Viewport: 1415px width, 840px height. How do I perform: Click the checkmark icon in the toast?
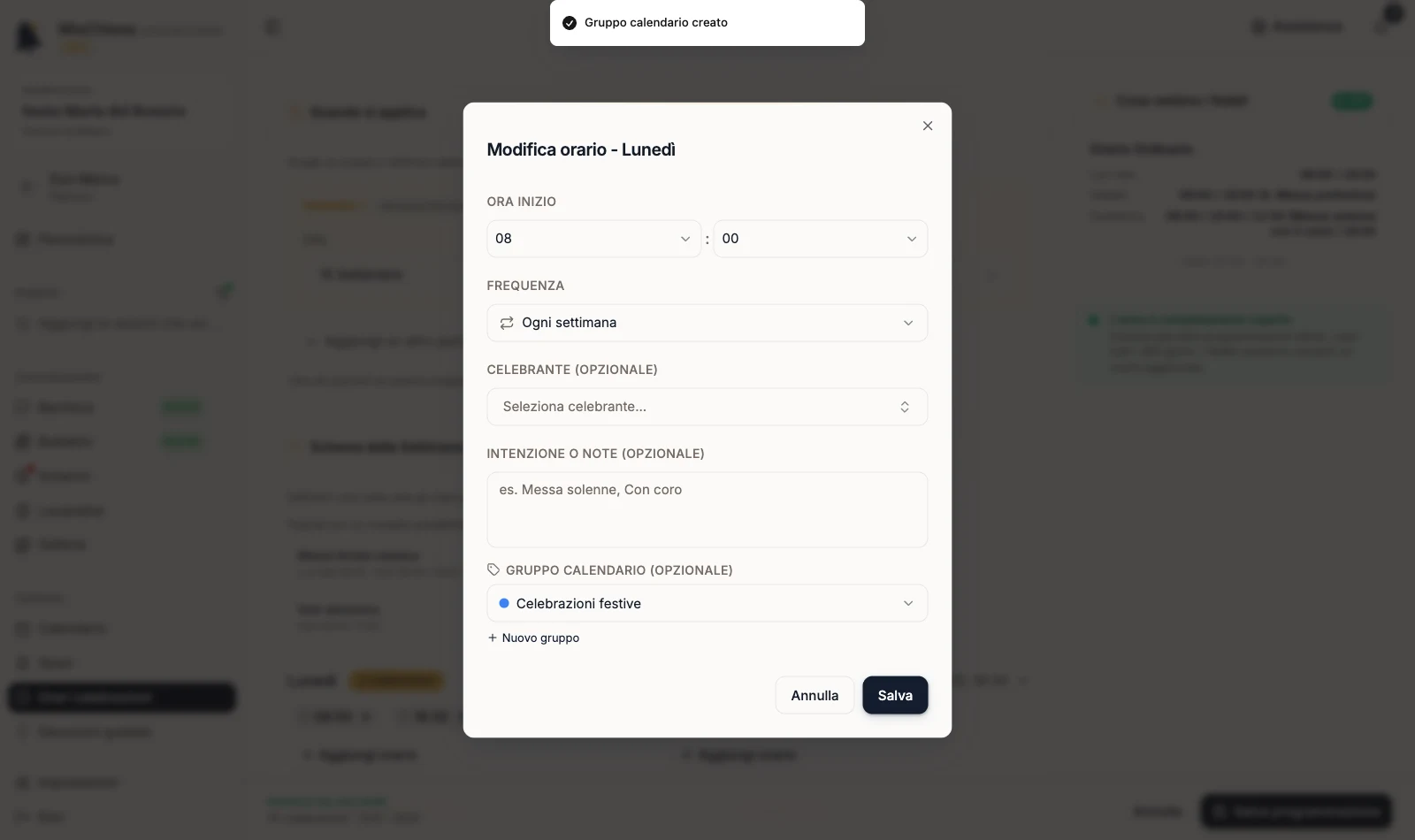570,23
